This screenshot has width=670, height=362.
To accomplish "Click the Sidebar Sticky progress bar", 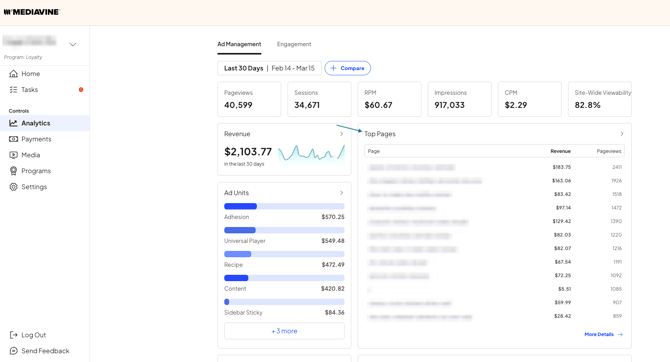I will pyautogui.click(x=284, y=302).
